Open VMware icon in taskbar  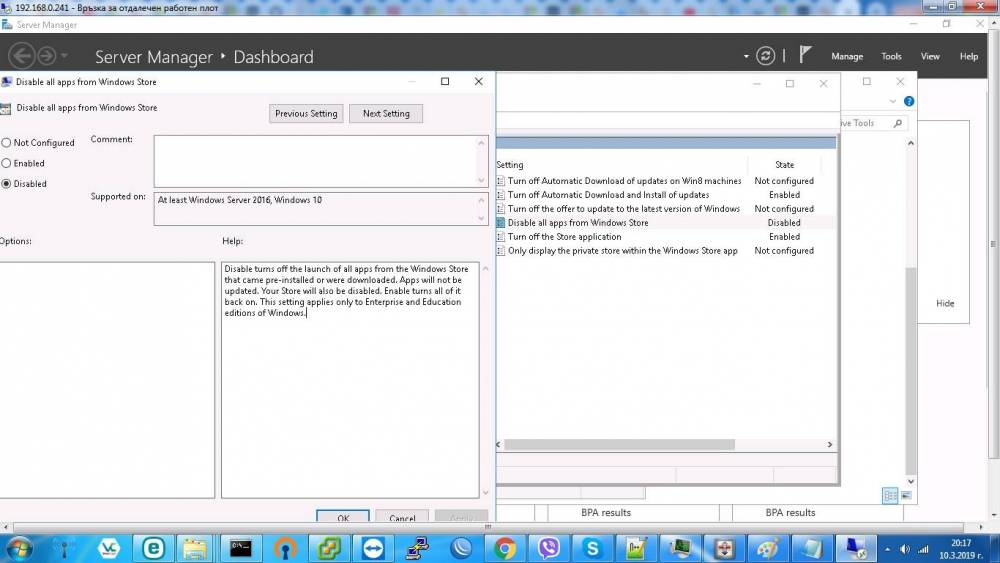point(329,548)
